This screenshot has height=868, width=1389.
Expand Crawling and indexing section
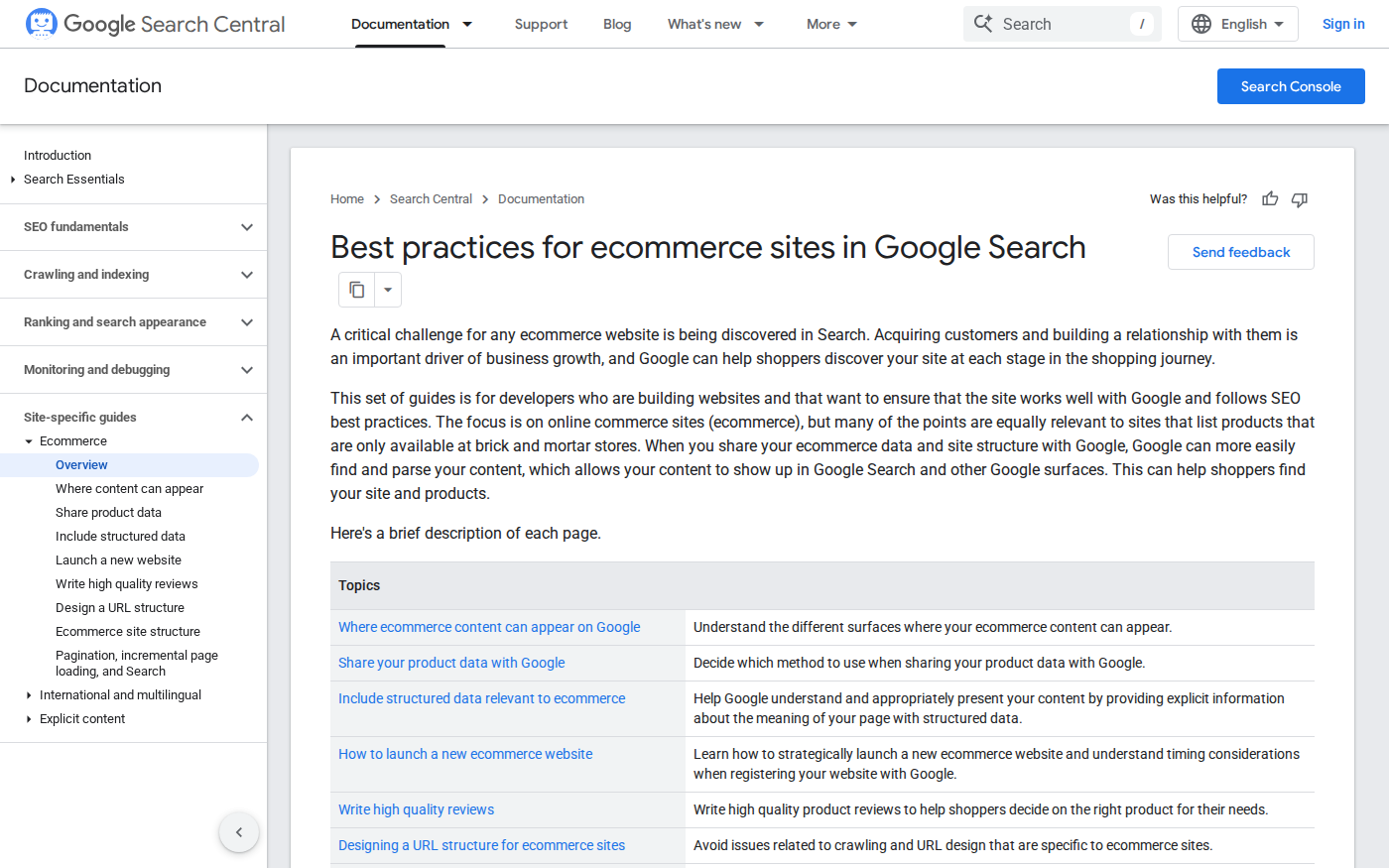click(247, 275)
